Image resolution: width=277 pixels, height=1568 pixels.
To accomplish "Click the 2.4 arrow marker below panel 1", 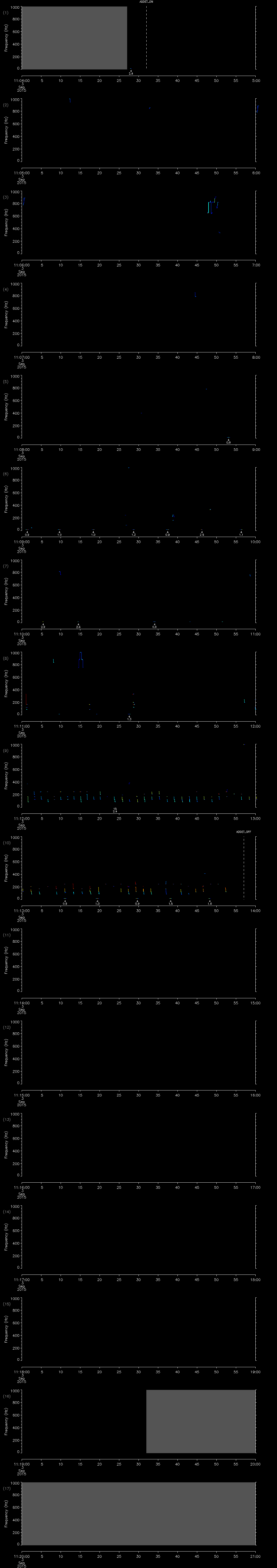I will (130, 72).
